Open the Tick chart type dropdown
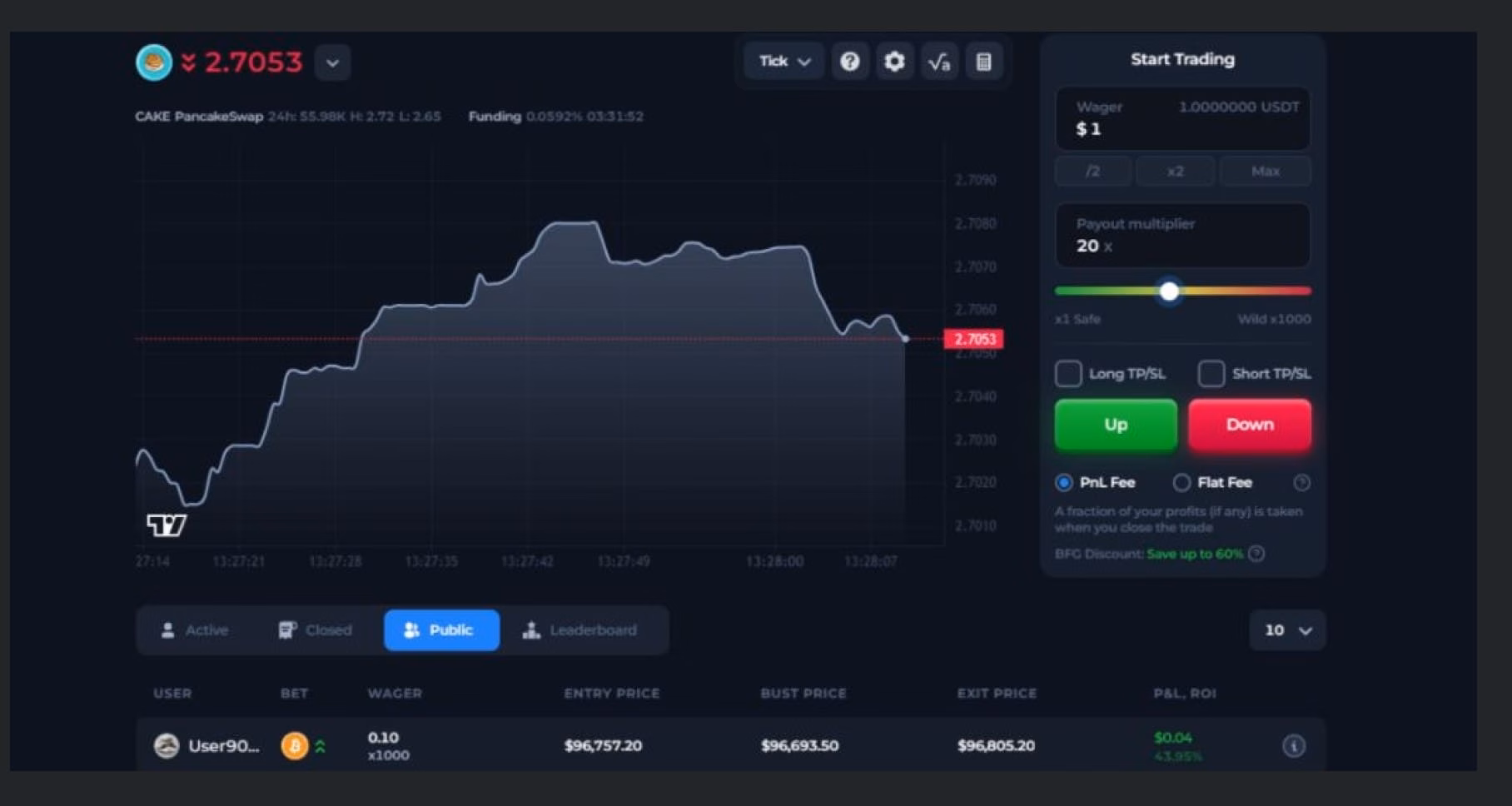Viewport: 1512px width, 806px height. tap(783, 62)
